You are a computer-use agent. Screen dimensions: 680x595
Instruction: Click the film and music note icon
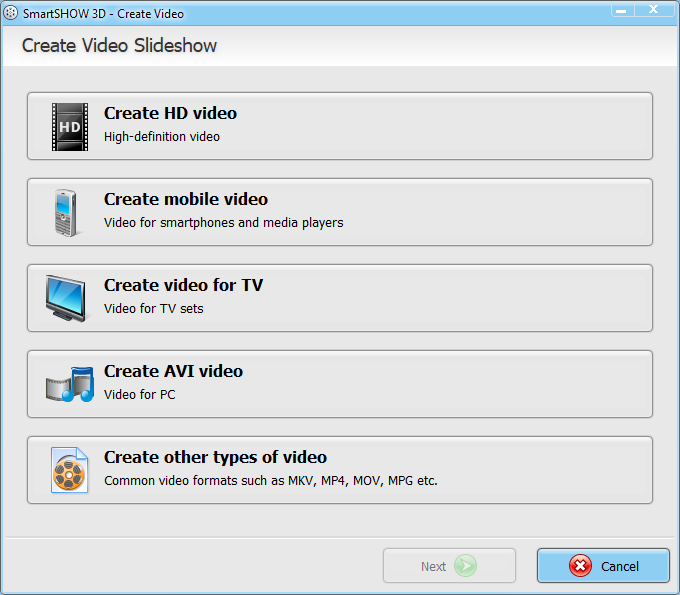pos(70,384)
